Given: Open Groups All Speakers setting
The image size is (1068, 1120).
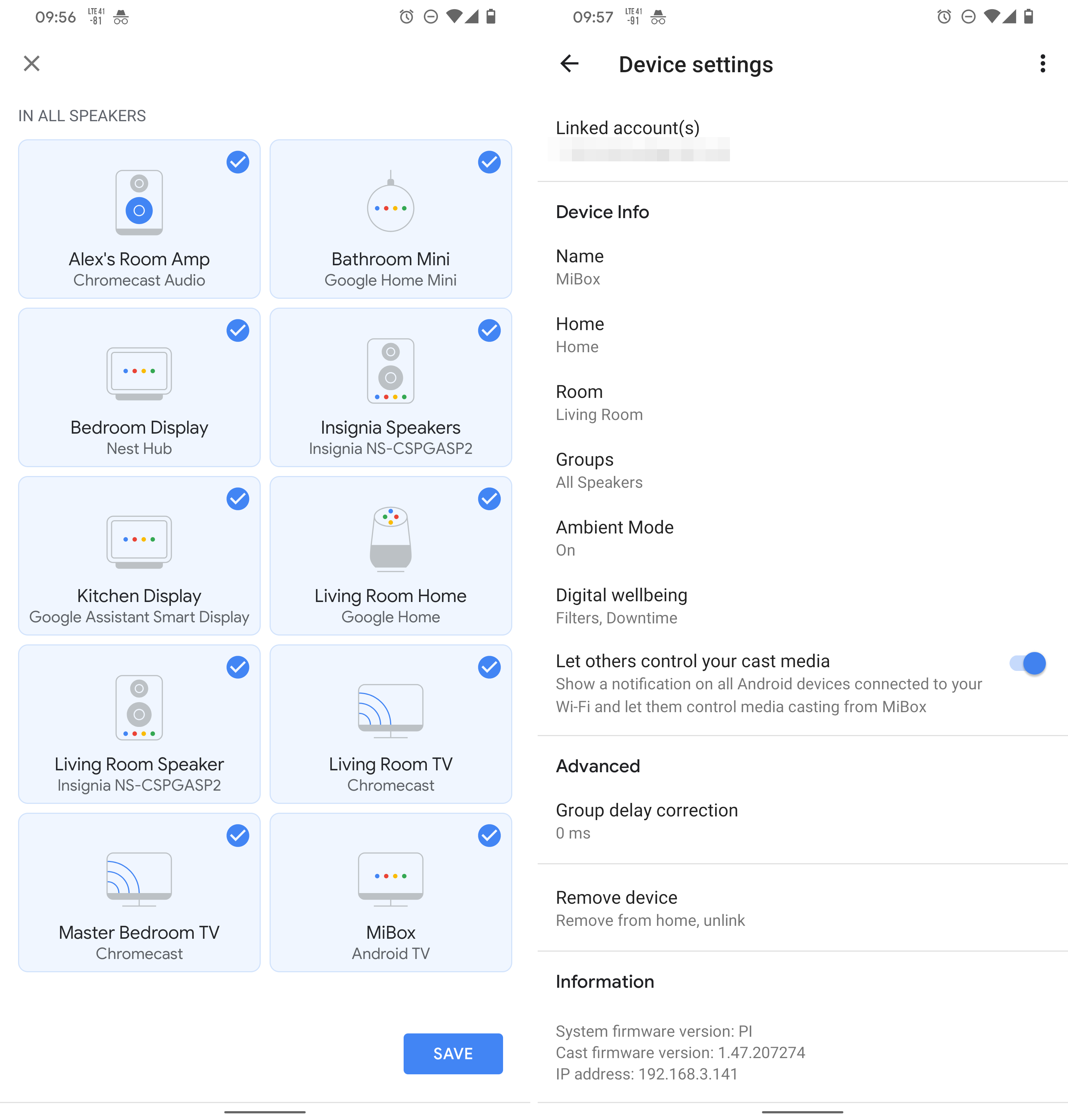Looking at the screenshot, I should coord(803,471).
